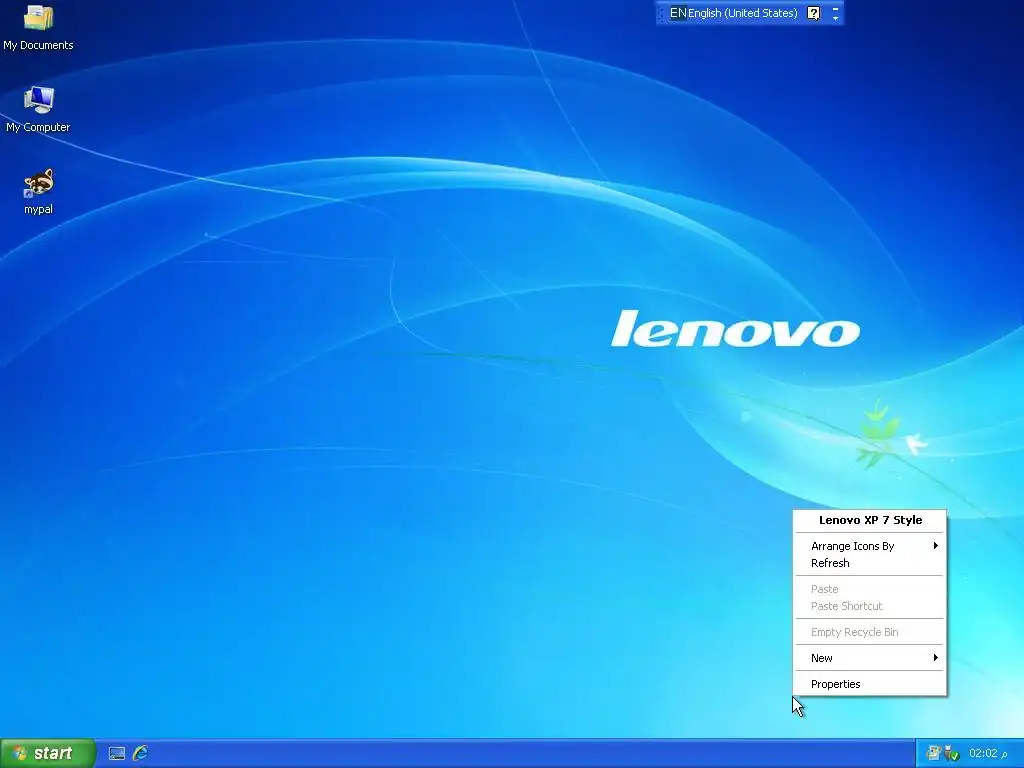Open Properties from the context menu
Screen dimensions: 1024x768
[x=870, y=684]
